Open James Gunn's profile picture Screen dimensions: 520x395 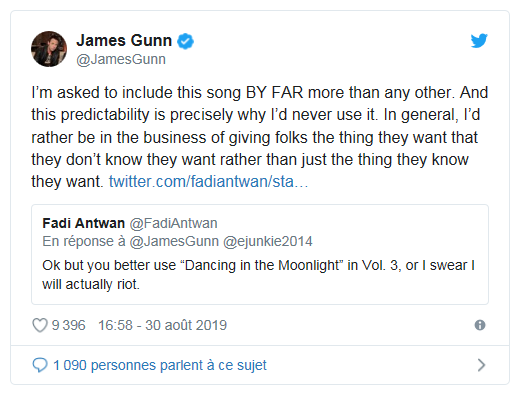pos(49,49)
